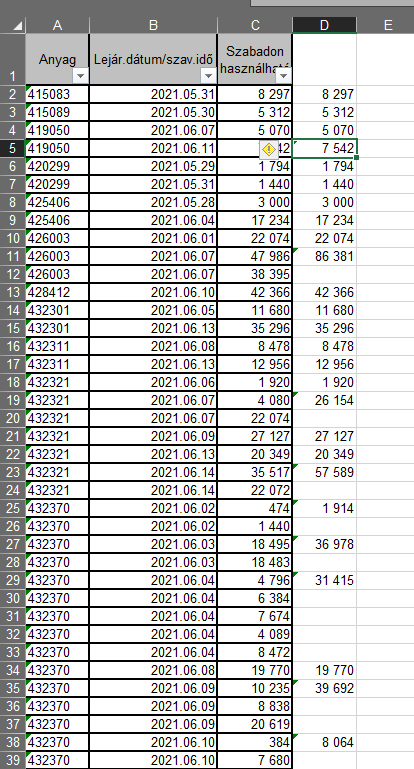The image size is (414, 769).
Task: Click column C cell showing 18 483
Action: pos(255,562)
